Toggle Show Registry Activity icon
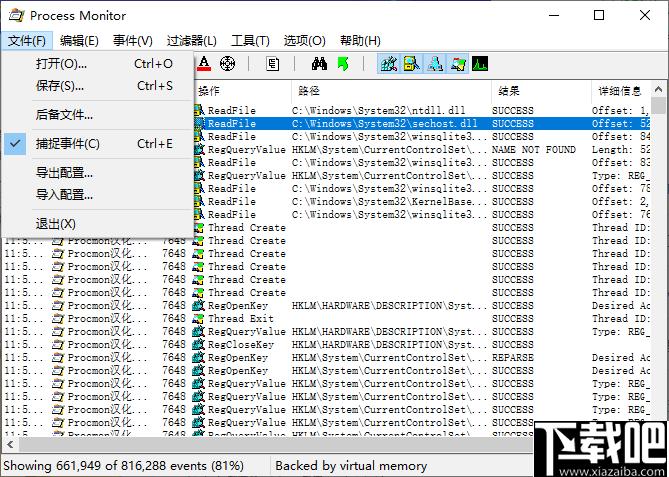The height and width of the screenshot is (477, 669). [x=389, y=64]
